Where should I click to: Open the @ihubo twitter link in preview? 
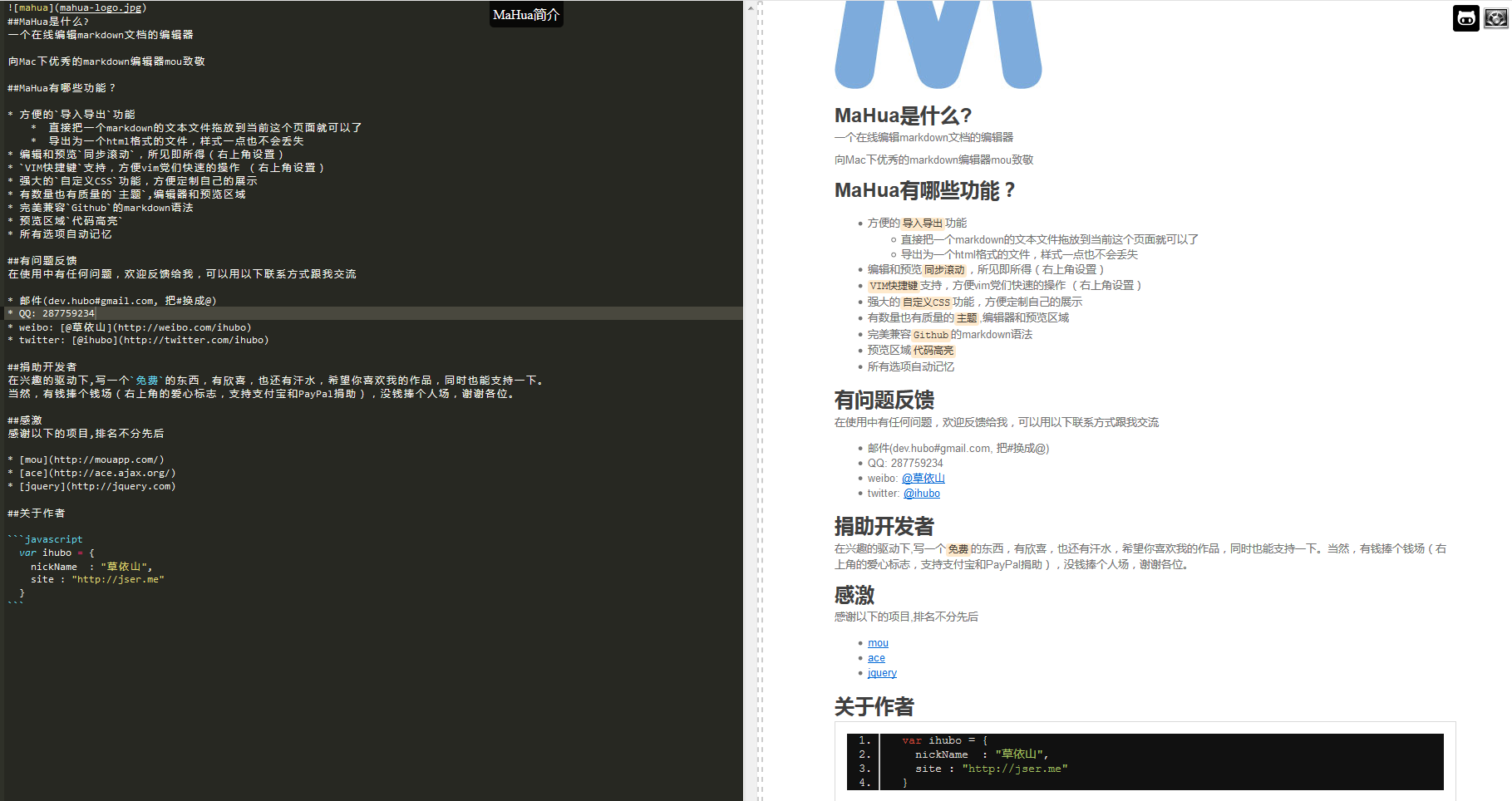click(x=922, y=493)
